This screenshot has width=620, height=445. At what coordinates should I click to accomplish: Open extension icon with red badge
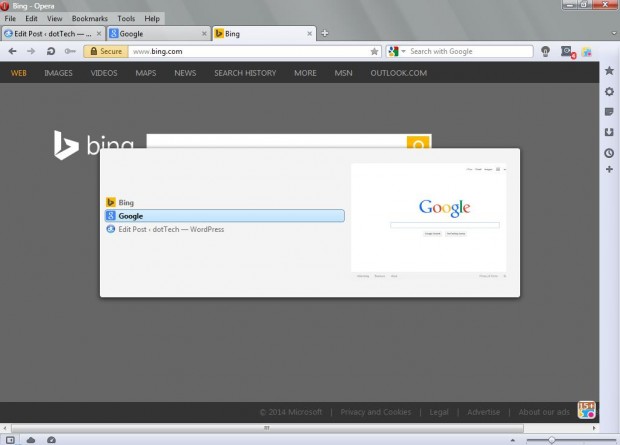pos(567,52)
